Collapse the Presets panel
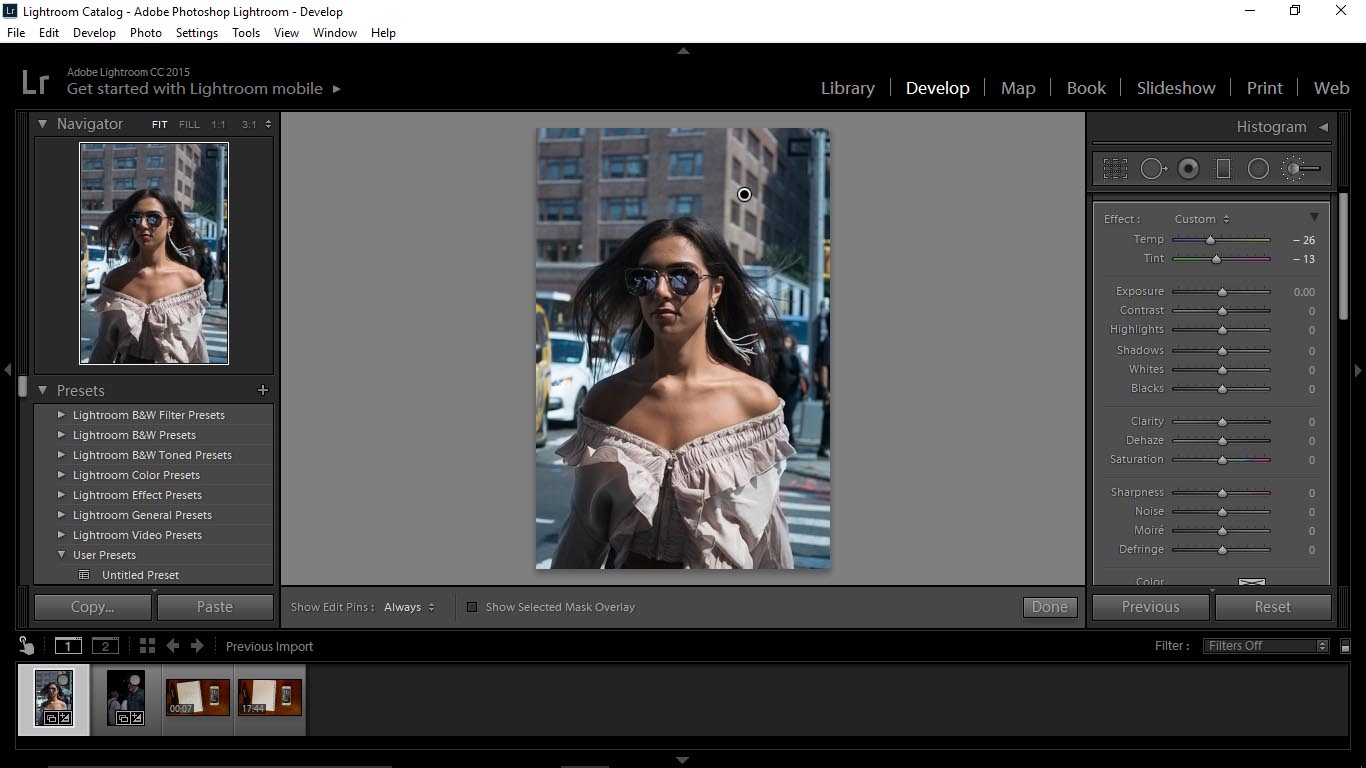 [43, 390]
